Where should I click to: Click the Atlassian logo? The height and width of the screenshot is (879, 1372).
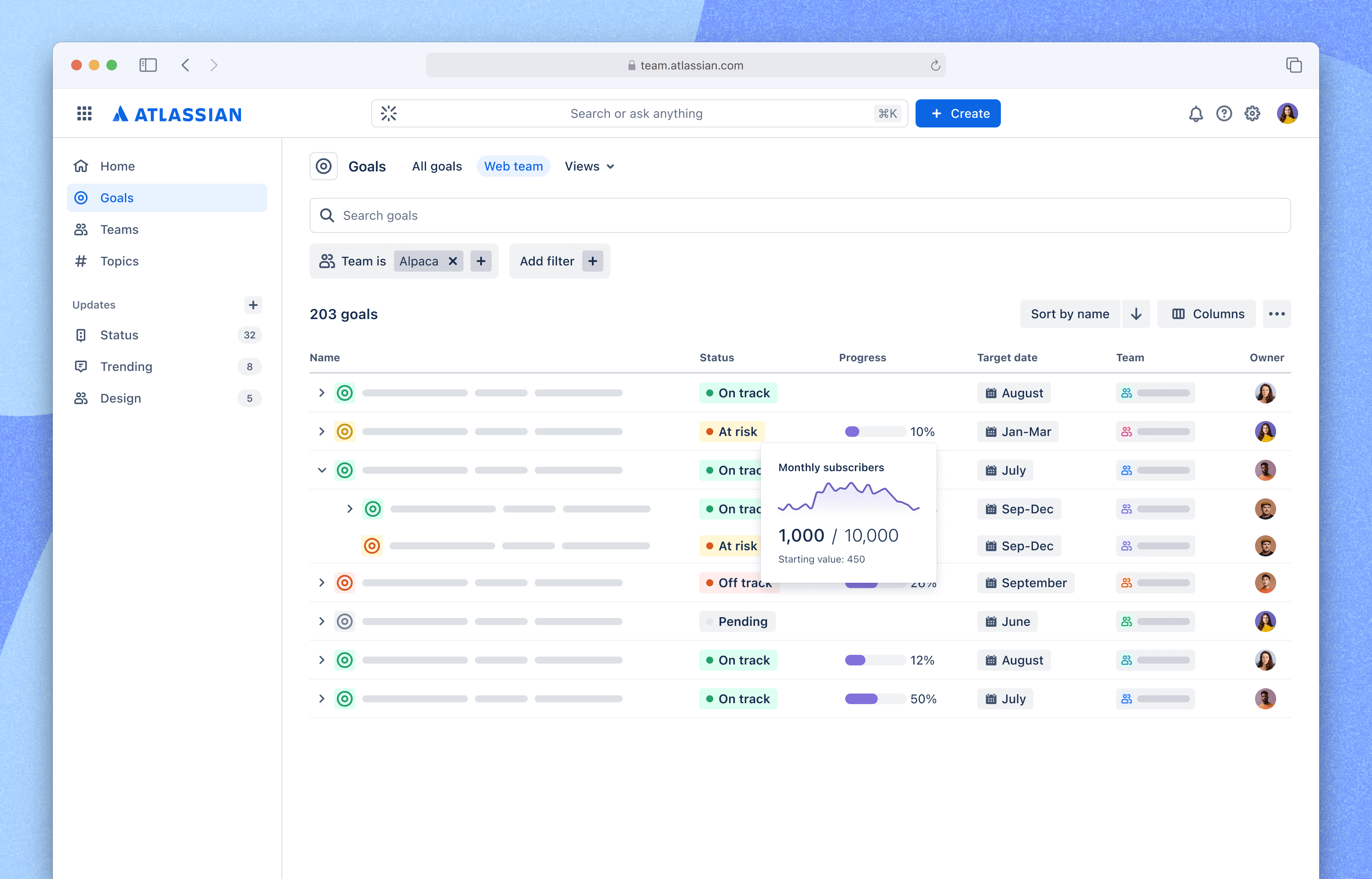(177, 114)
